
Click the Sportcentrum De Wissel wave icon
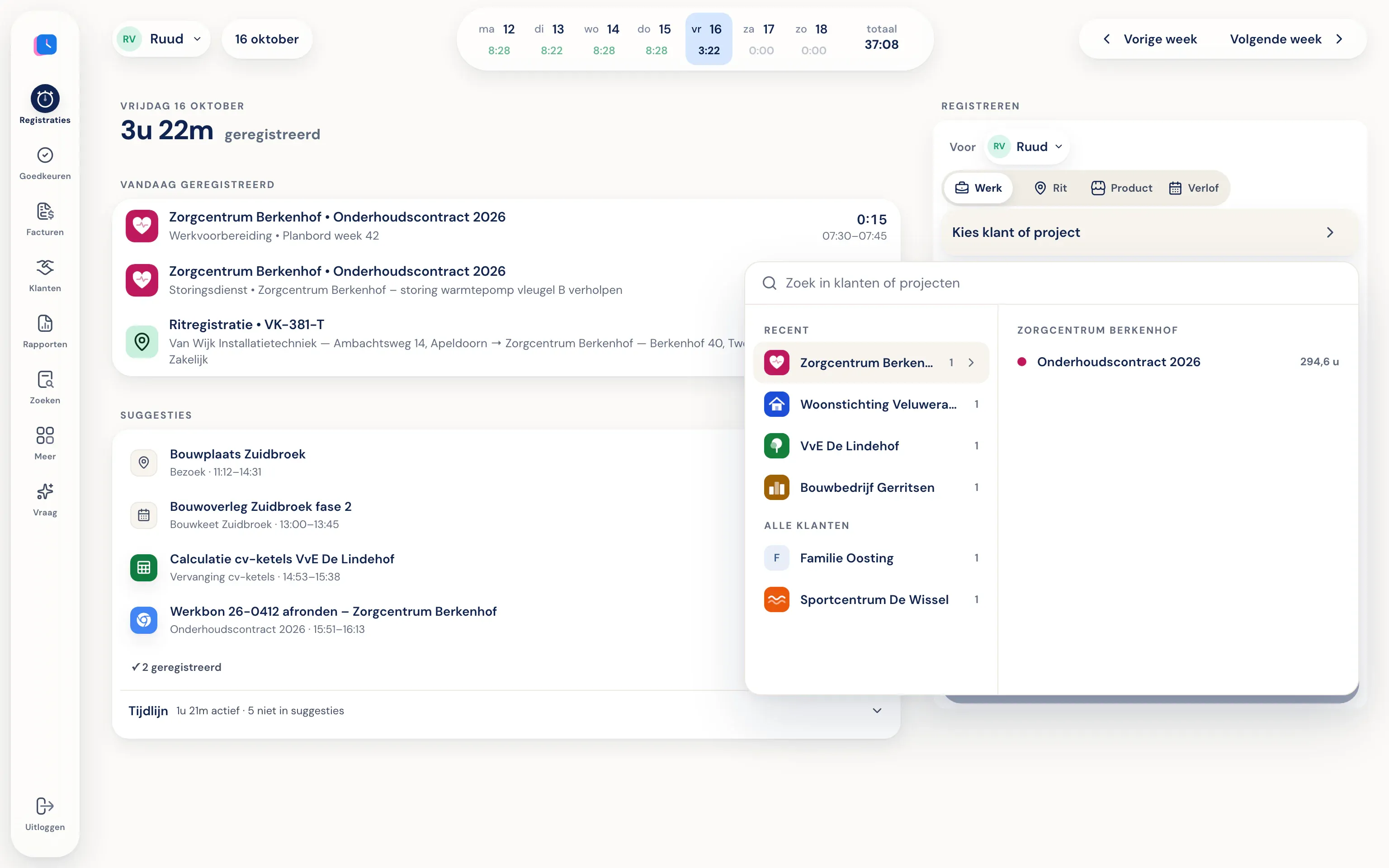(777, 599)
